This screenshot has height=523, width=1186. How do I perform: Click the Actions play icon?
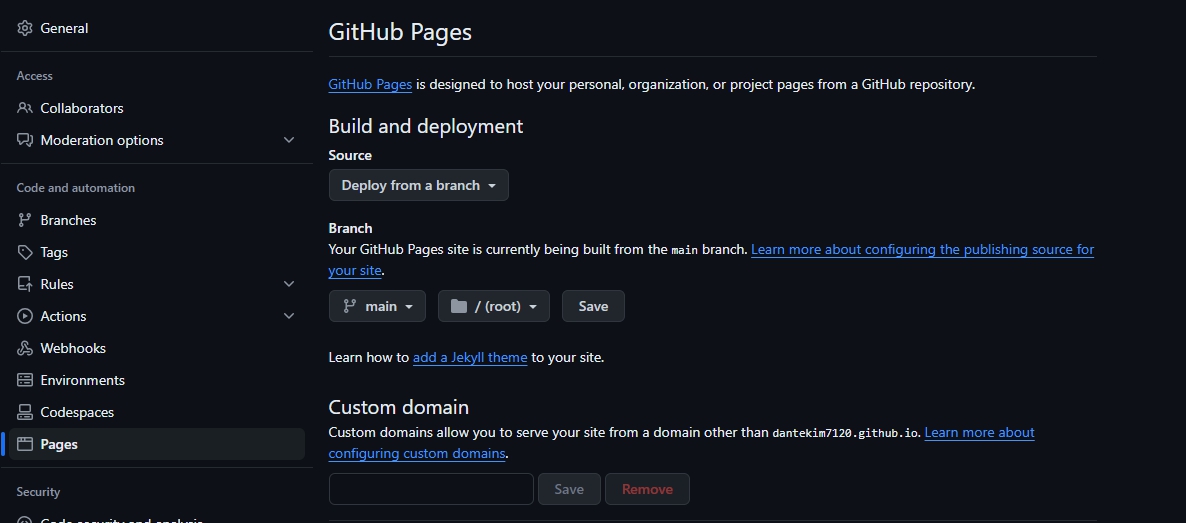click(x=25, y=316)
